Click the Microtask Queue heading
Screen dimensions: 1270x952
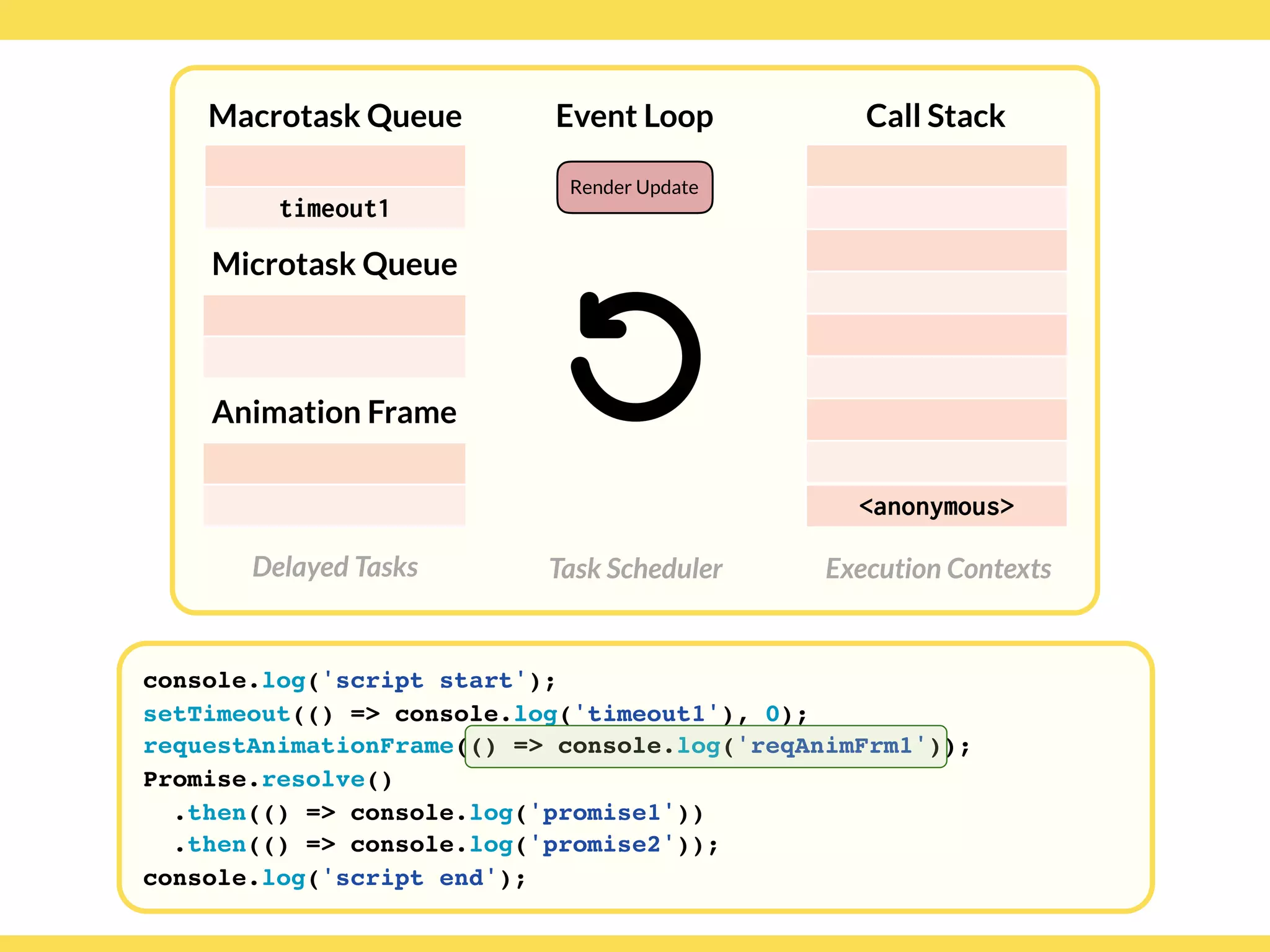tap(335, 264)
